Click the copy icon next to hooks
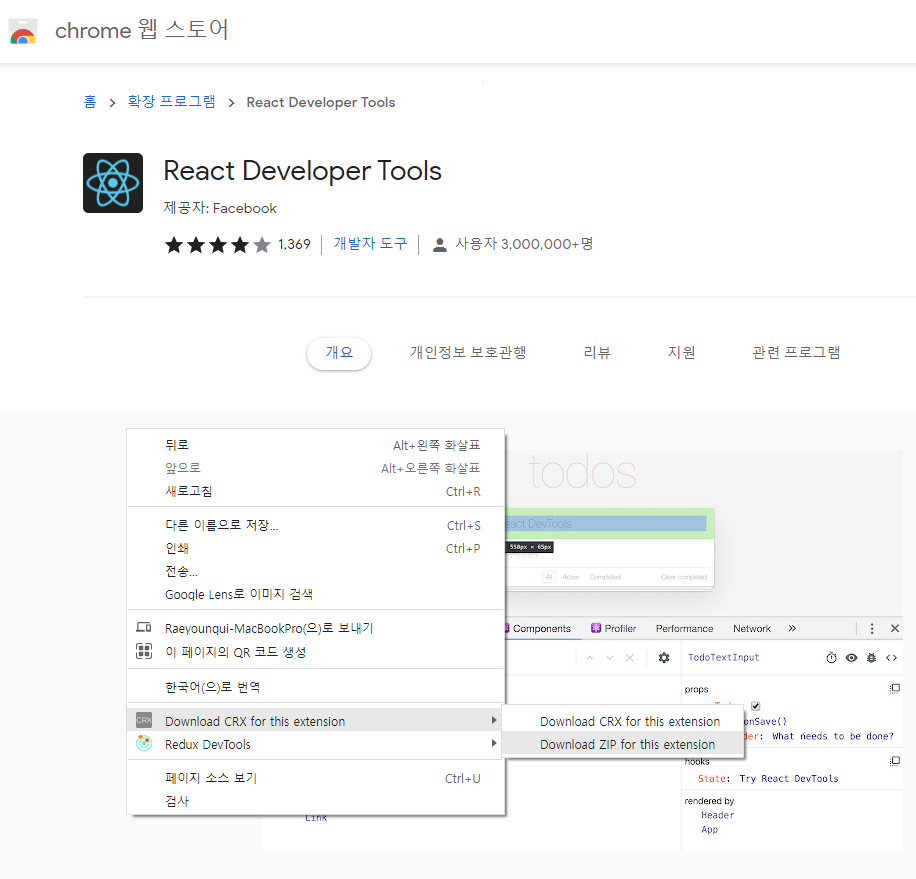 click(x=894, y=761)
